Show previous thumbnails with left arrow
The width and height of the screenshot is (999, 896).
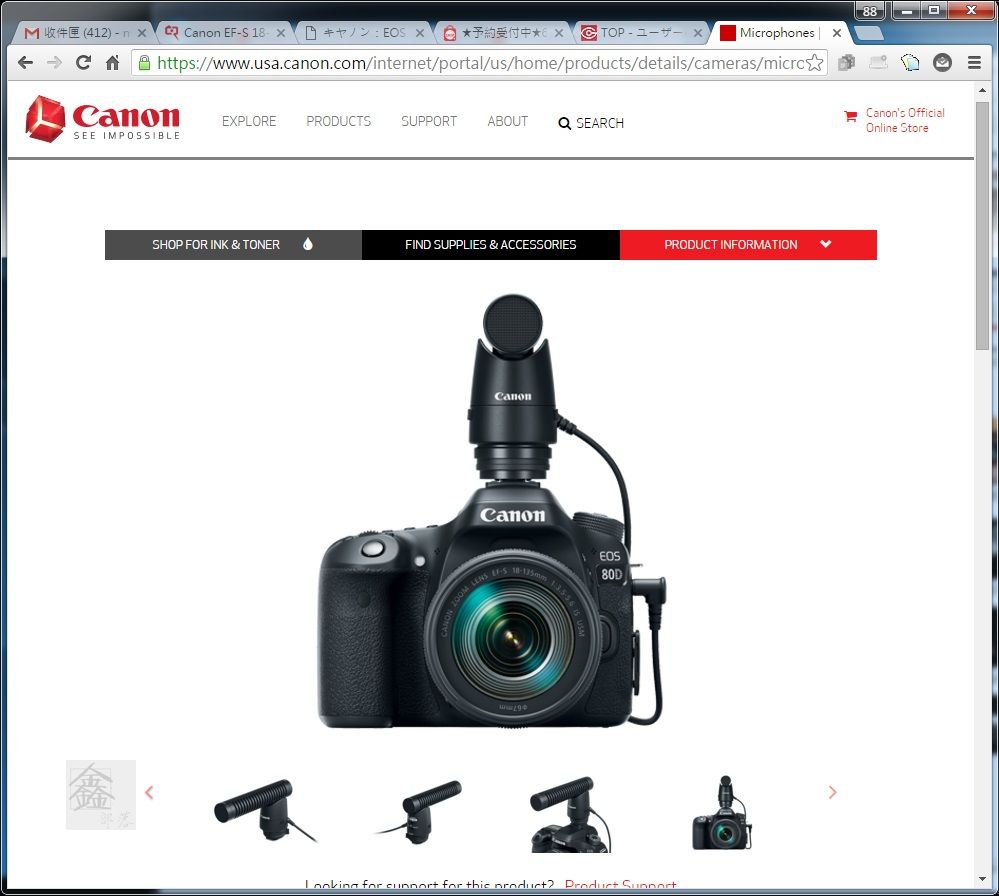[149, 793]
